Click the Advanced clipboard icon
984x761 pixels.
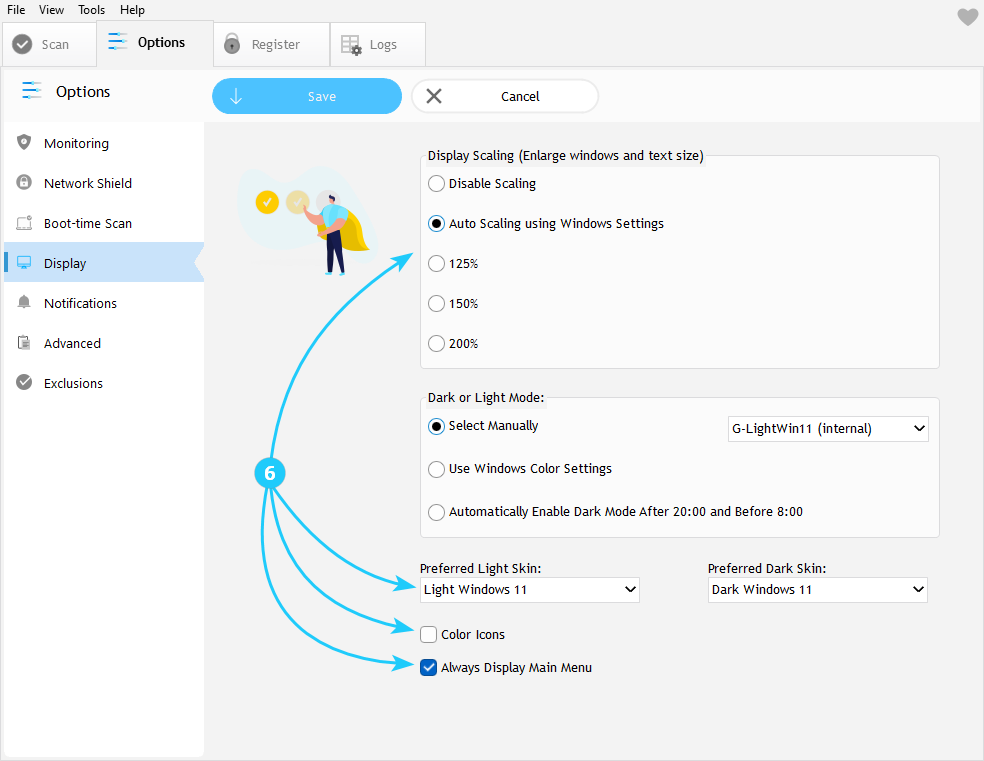point(24,343)
